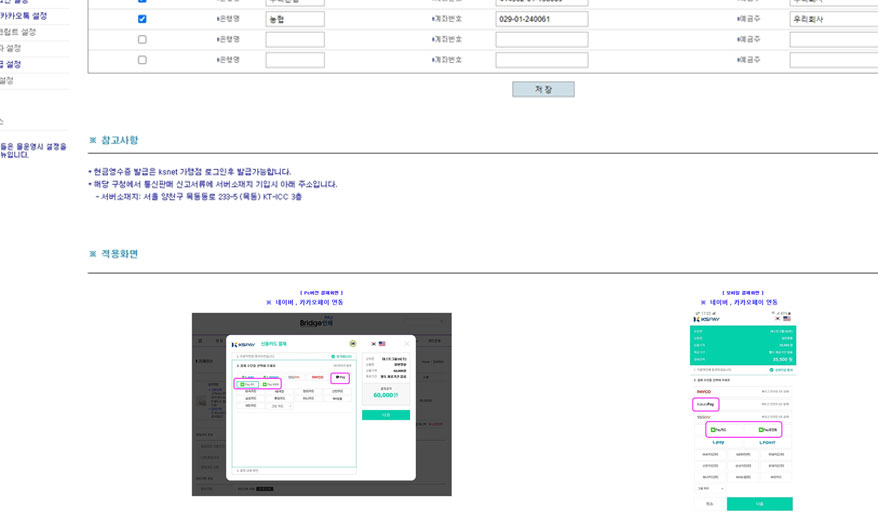Tick the checkbox in the row directly under 농협
The height and width of the screenshot is (531, 878).
[x=142, y=40]
